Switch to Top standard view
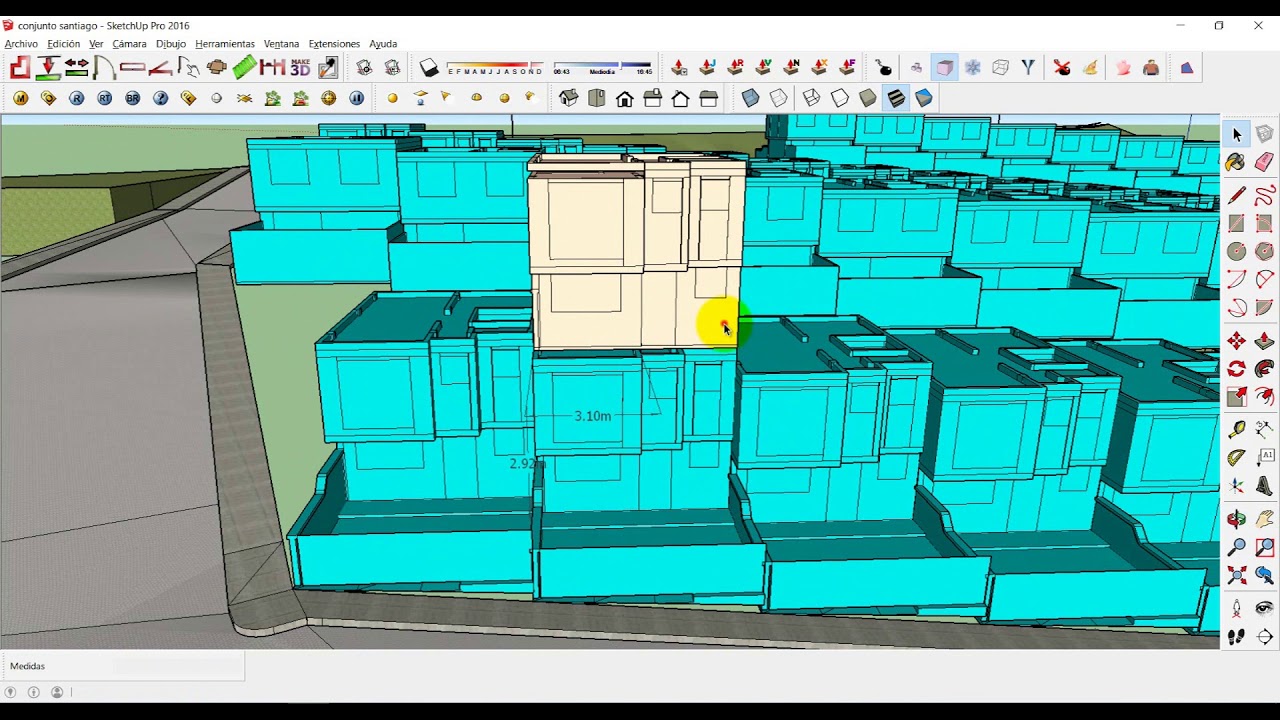Image resolution: width=1280 pixels, height=720 pixels. (597, 98)
